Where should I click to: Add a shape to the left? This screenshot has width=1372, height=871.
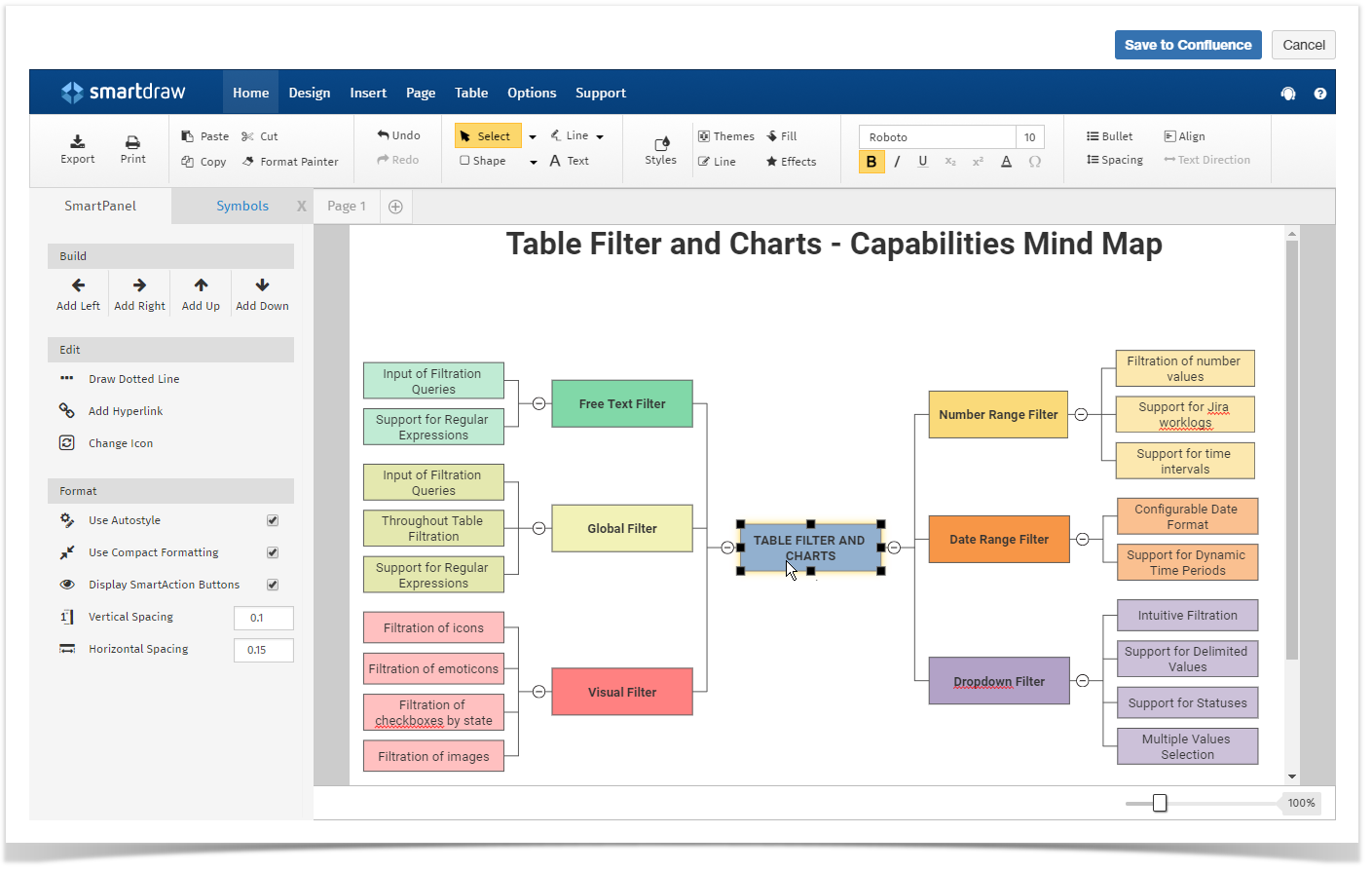tap(78, 293)
